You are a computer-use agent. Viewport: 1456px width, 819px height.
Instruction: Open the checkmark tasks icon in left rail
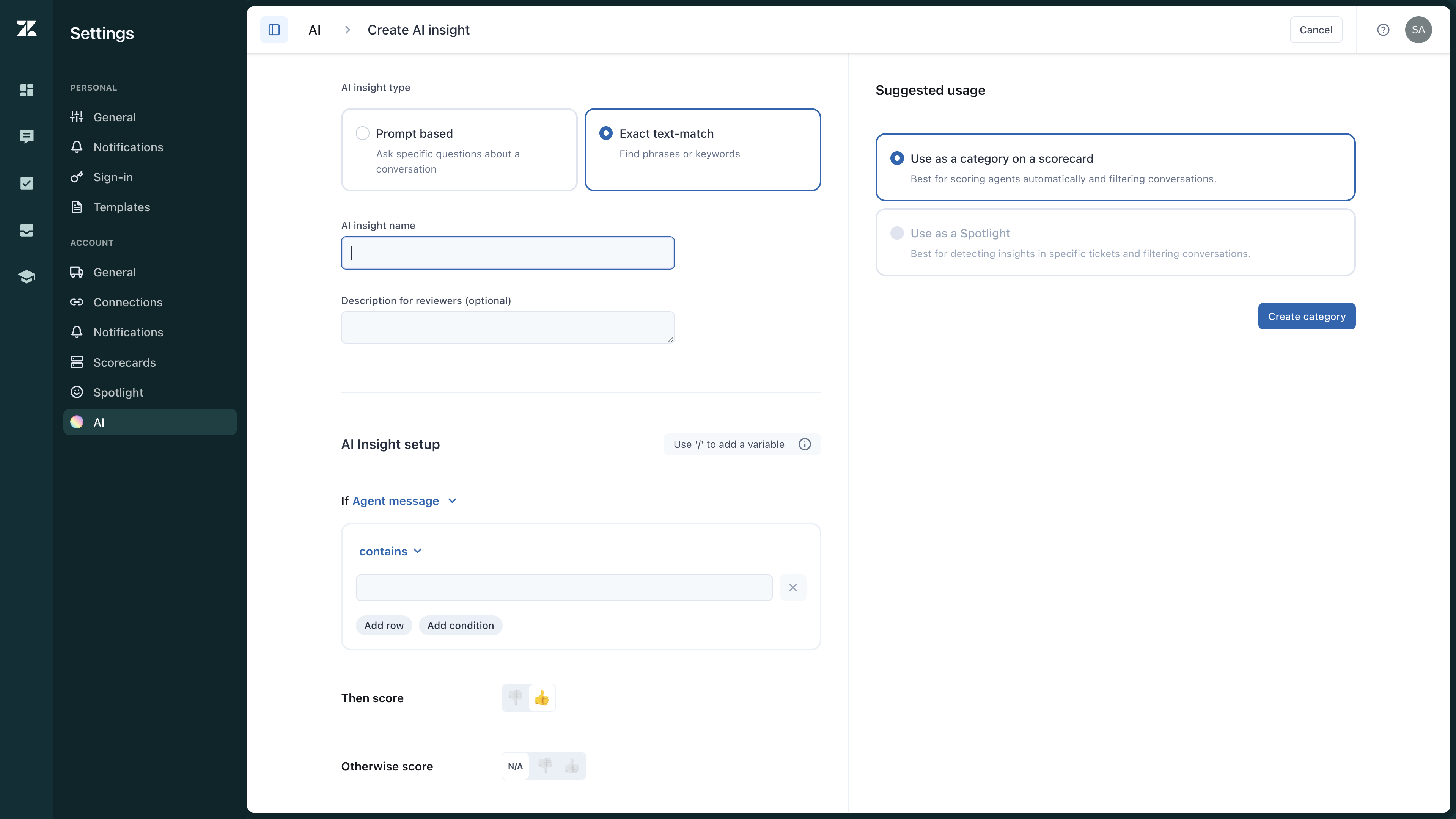27,183
